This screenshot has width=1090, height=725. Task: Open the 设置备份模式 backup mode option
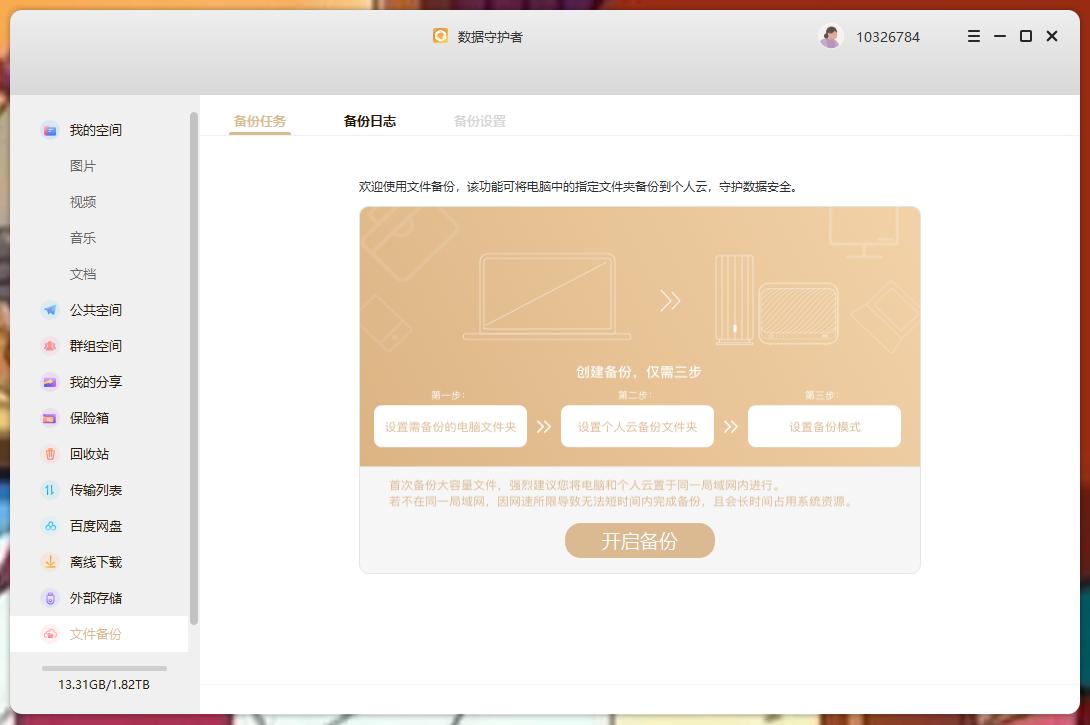point(824,426)
